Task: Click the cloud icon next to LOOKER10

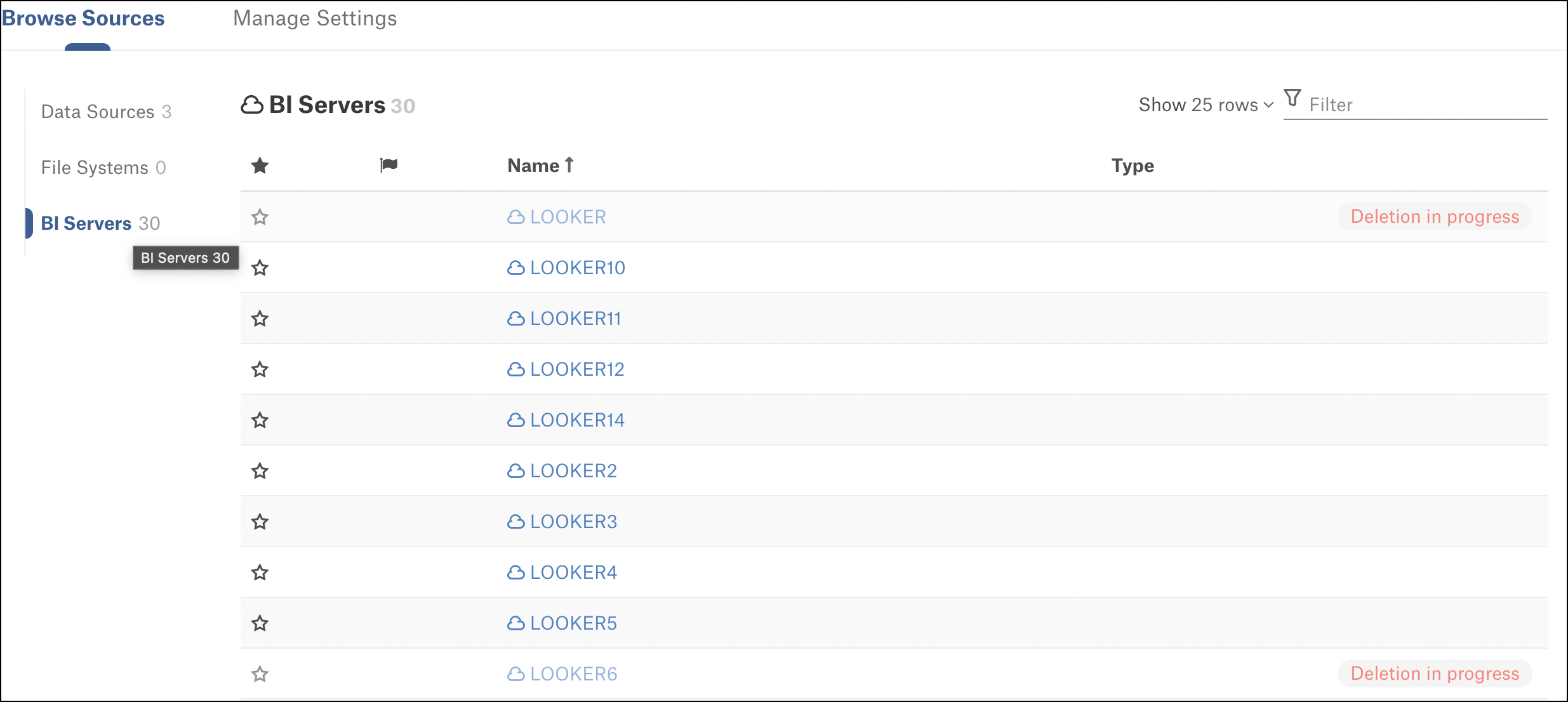Action: point(516,268)
